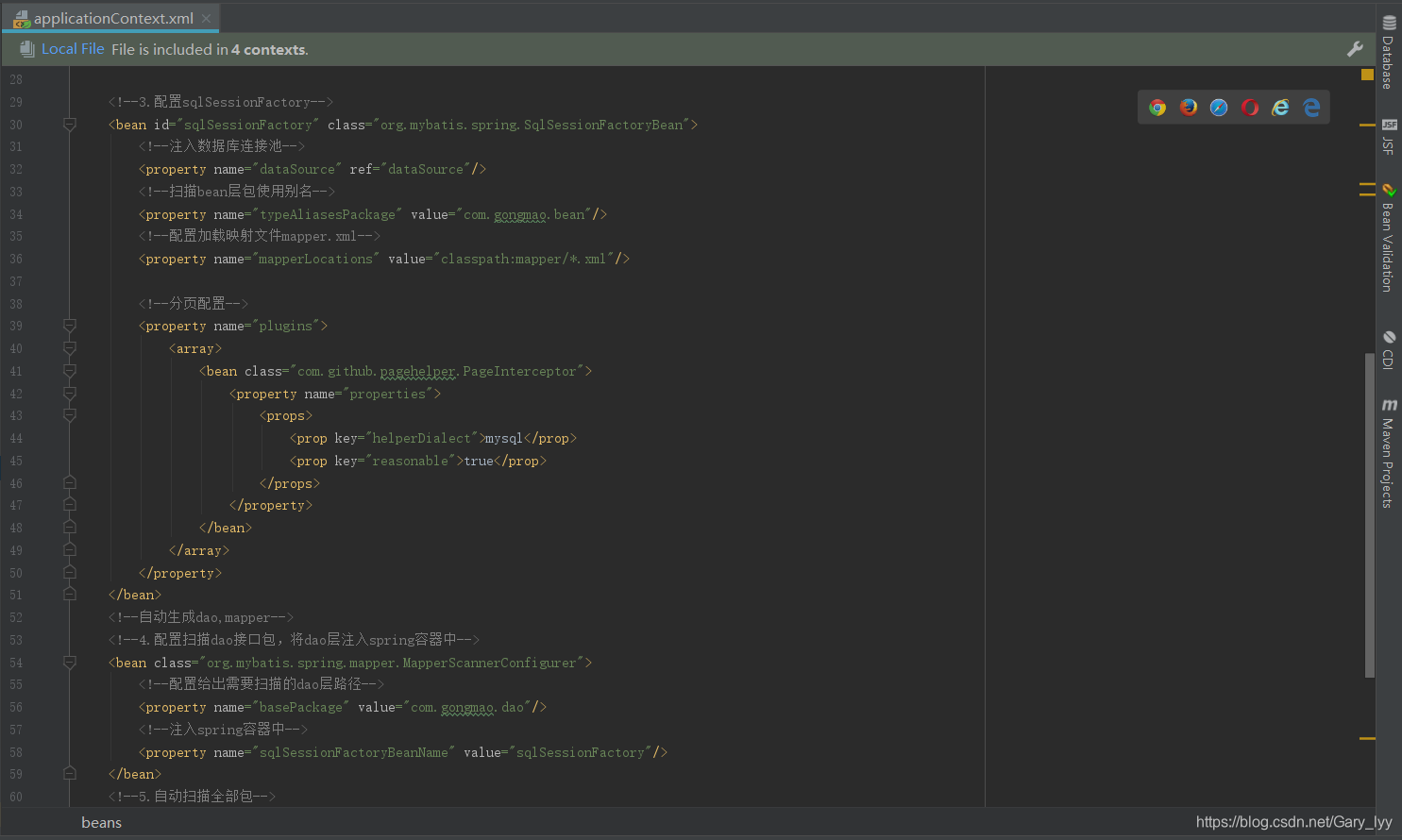Viewport: 1402px width, 840px height.
Task: Open the JSF side tab
Action: click(1389, 136)
